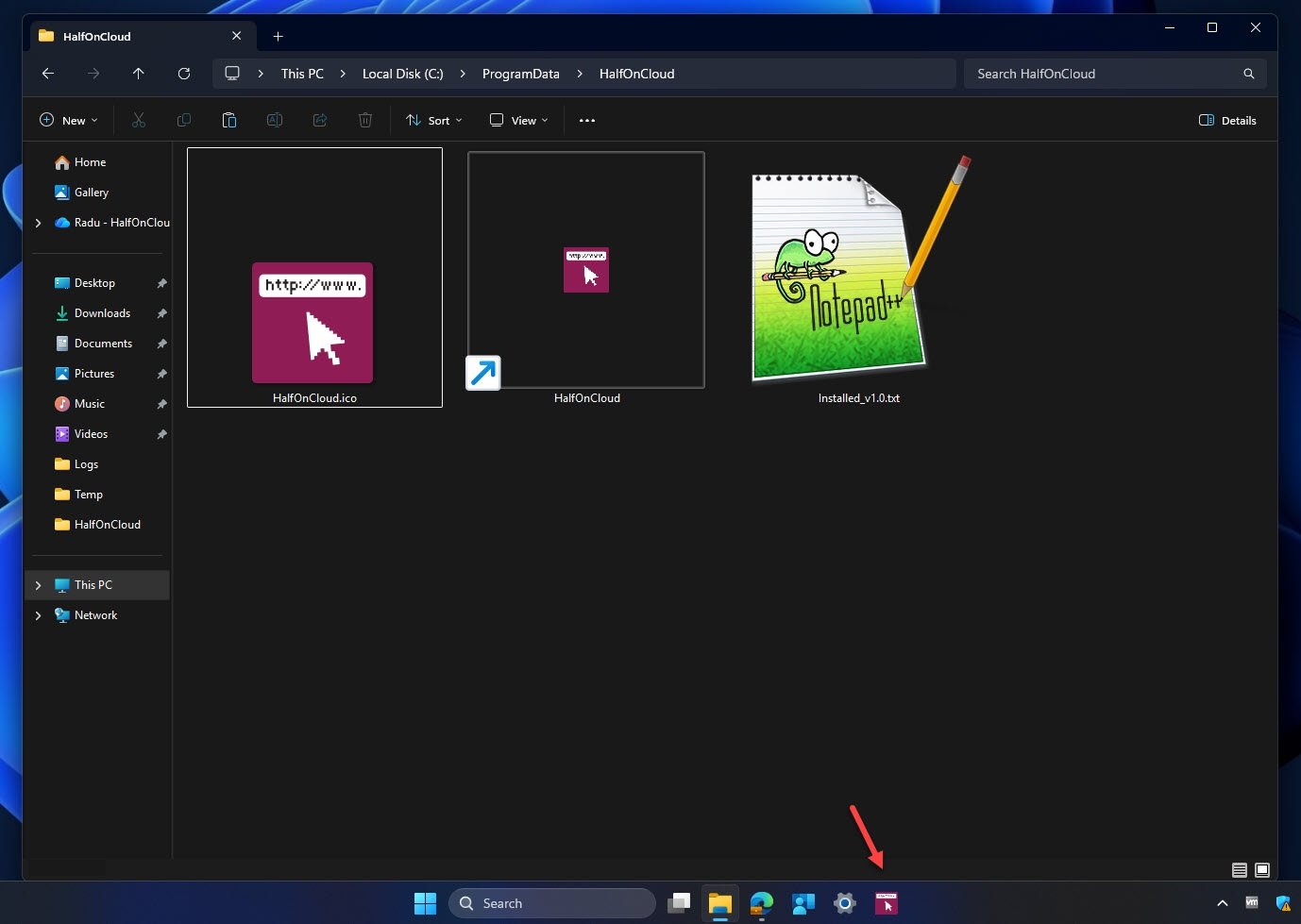Expand the Network tree node

(38, 615)
